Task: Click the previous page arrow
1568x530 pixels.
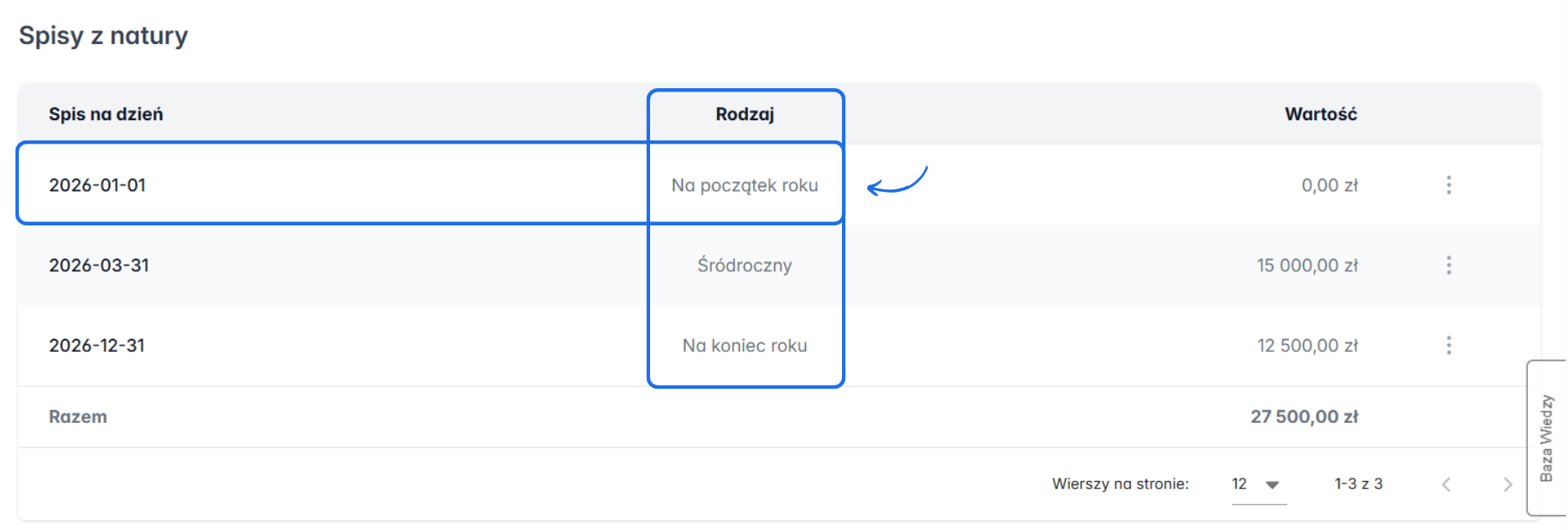Action: (1448, 483)
